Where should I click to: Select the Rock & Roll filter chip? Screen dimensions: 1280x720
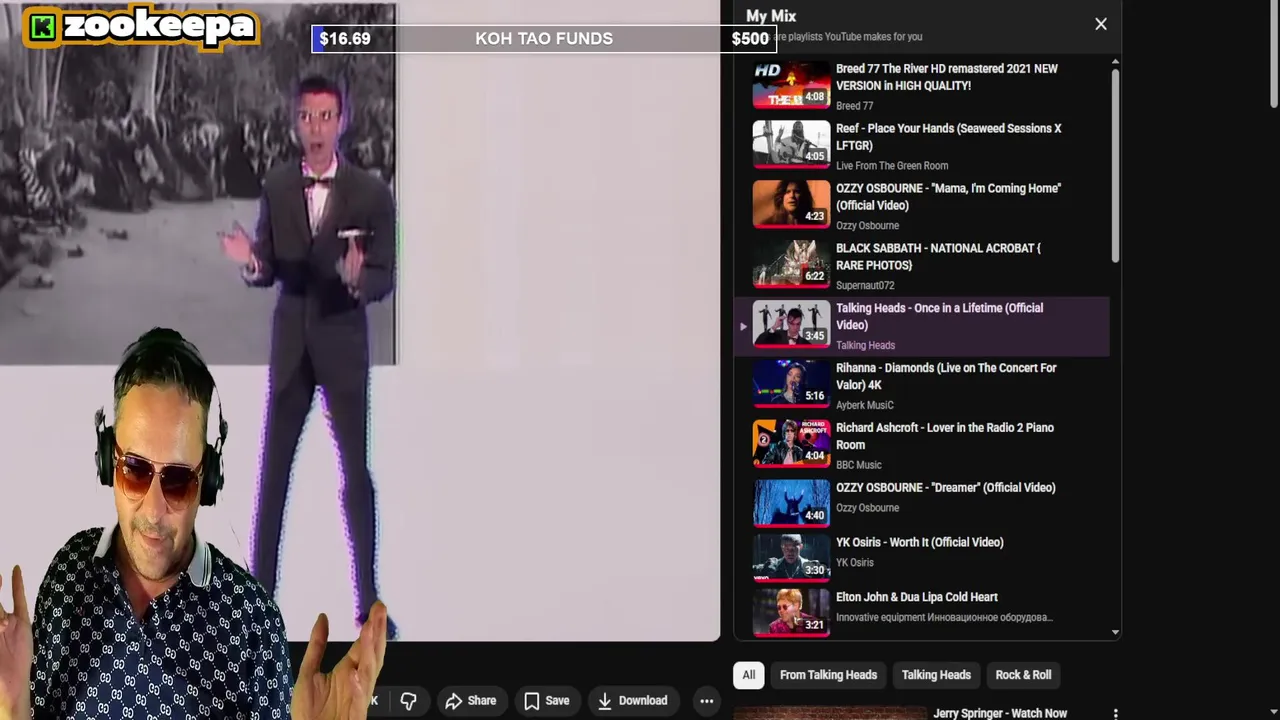click(1023, 675)
